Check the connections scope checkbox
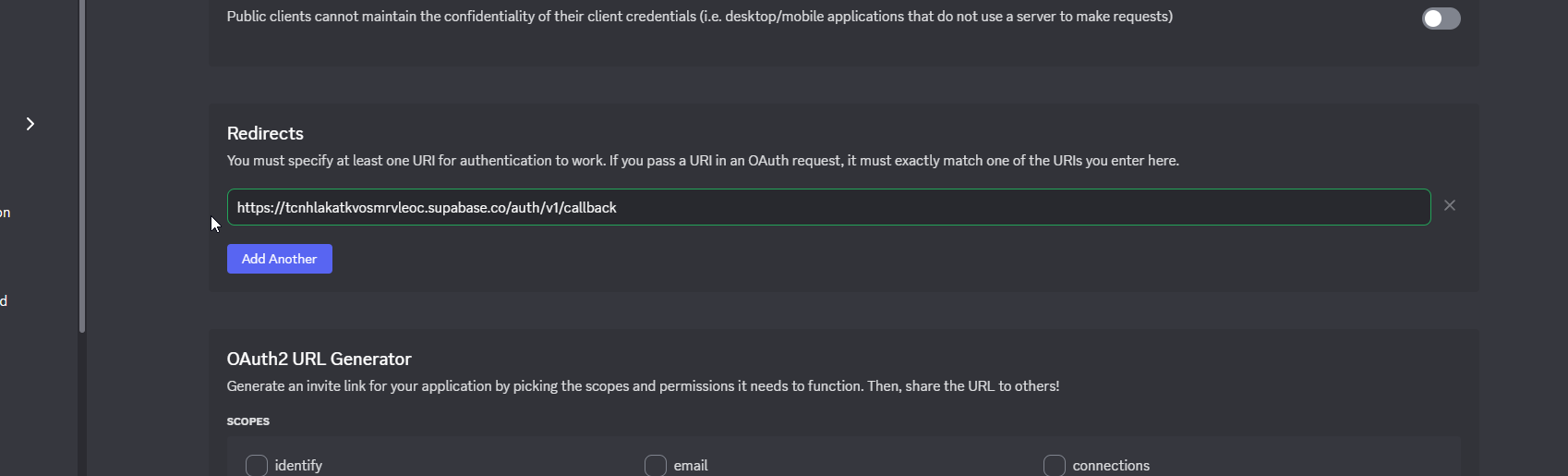 [x=1055, y=465]
